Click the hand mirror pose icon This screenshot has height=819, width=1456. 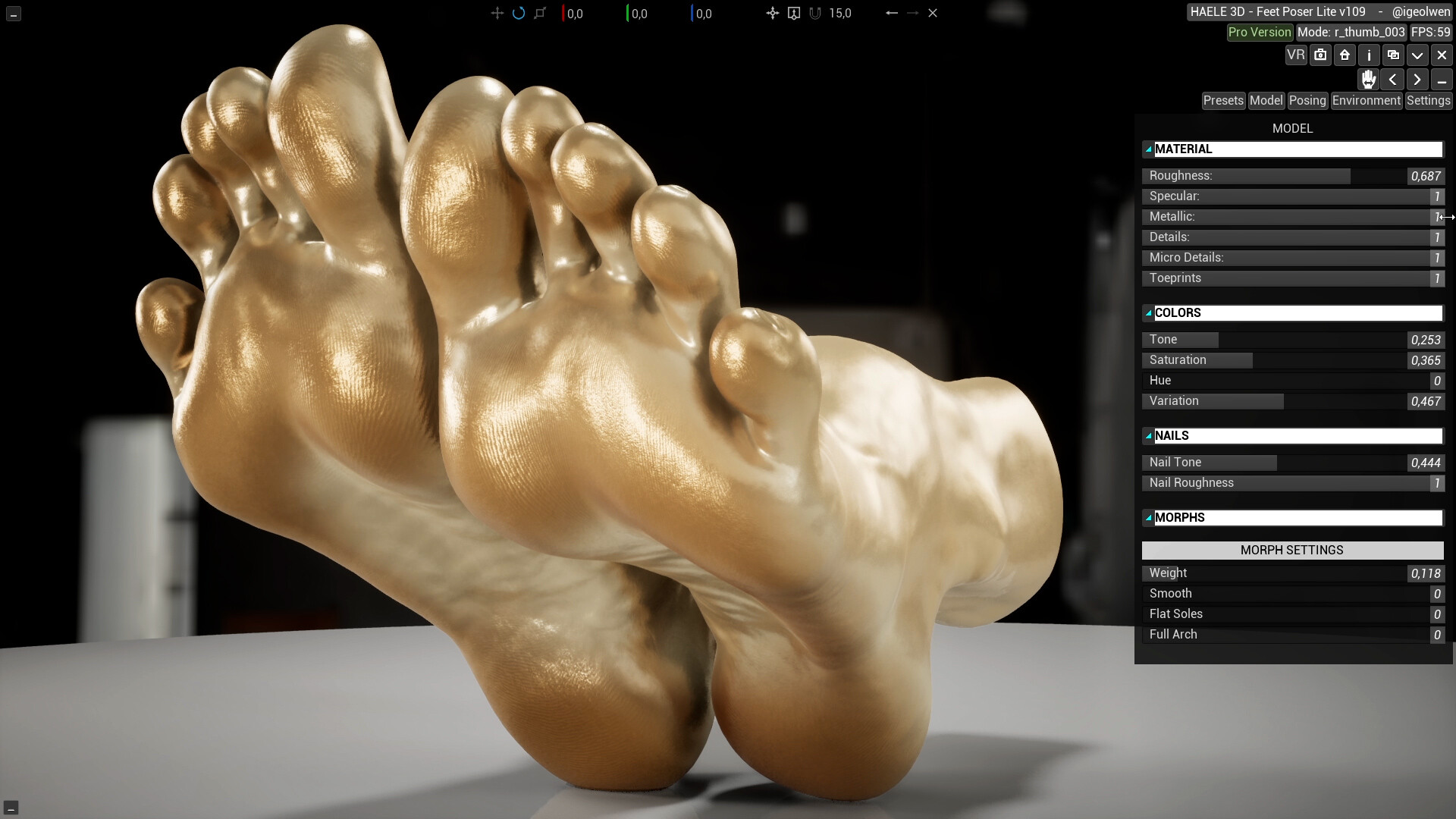click(x=1369, y=80)
